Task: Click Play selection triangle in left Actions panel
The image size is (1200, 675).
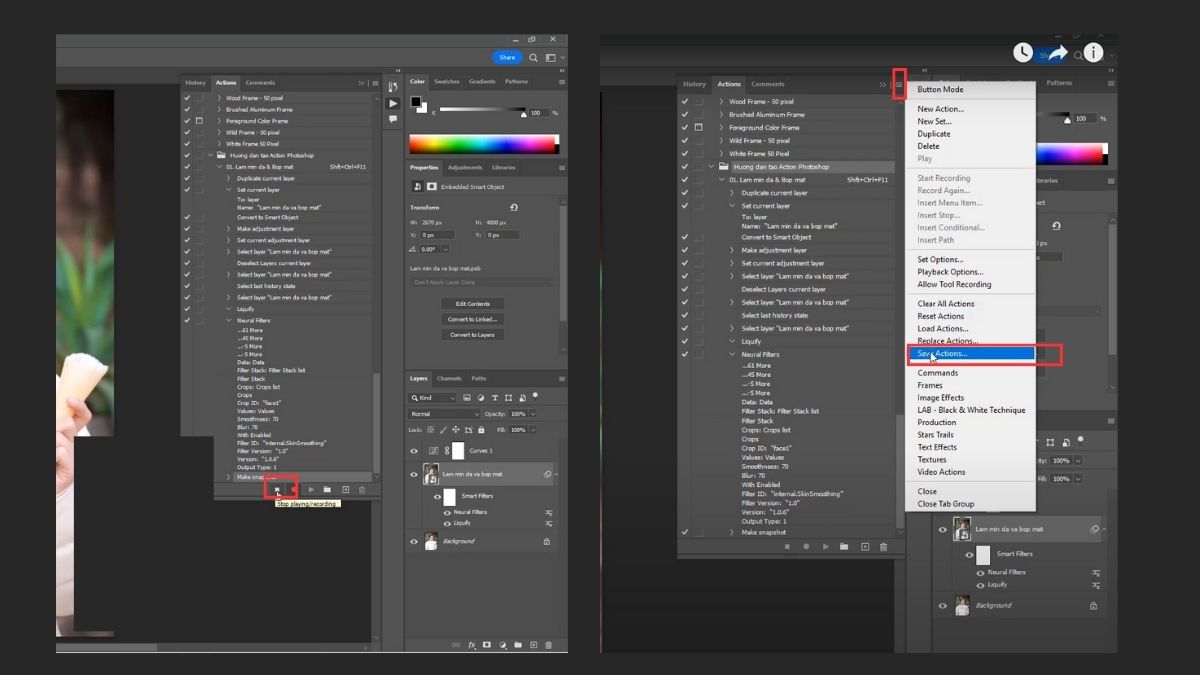Action: pyautogui.click(x=311, y=489)
